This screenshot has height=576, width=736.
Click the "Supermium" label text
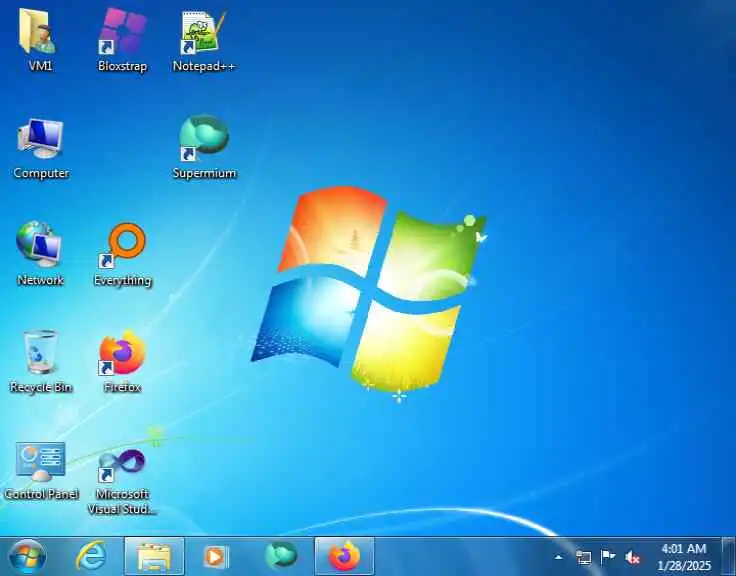click(204, 173)
